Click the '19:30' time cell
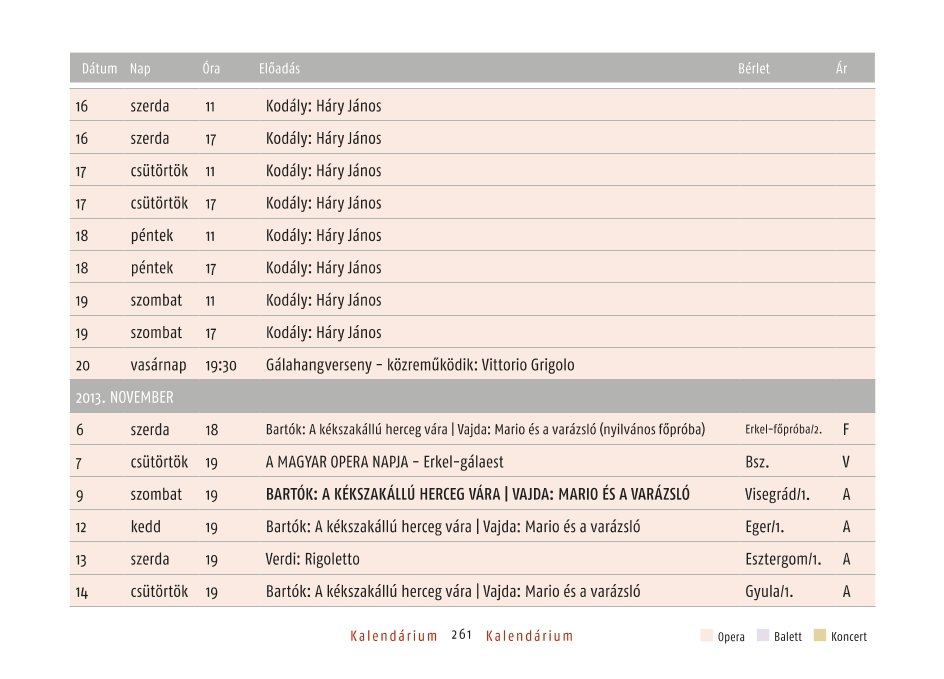This screenshot has width=944, height=679. (x=221, y=365)
